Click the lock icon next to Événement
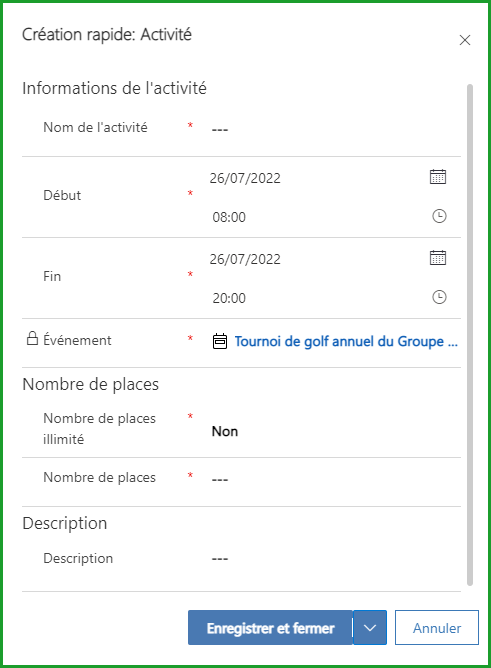The width and height of the screenshot is (491, 668). pos(32,339)
